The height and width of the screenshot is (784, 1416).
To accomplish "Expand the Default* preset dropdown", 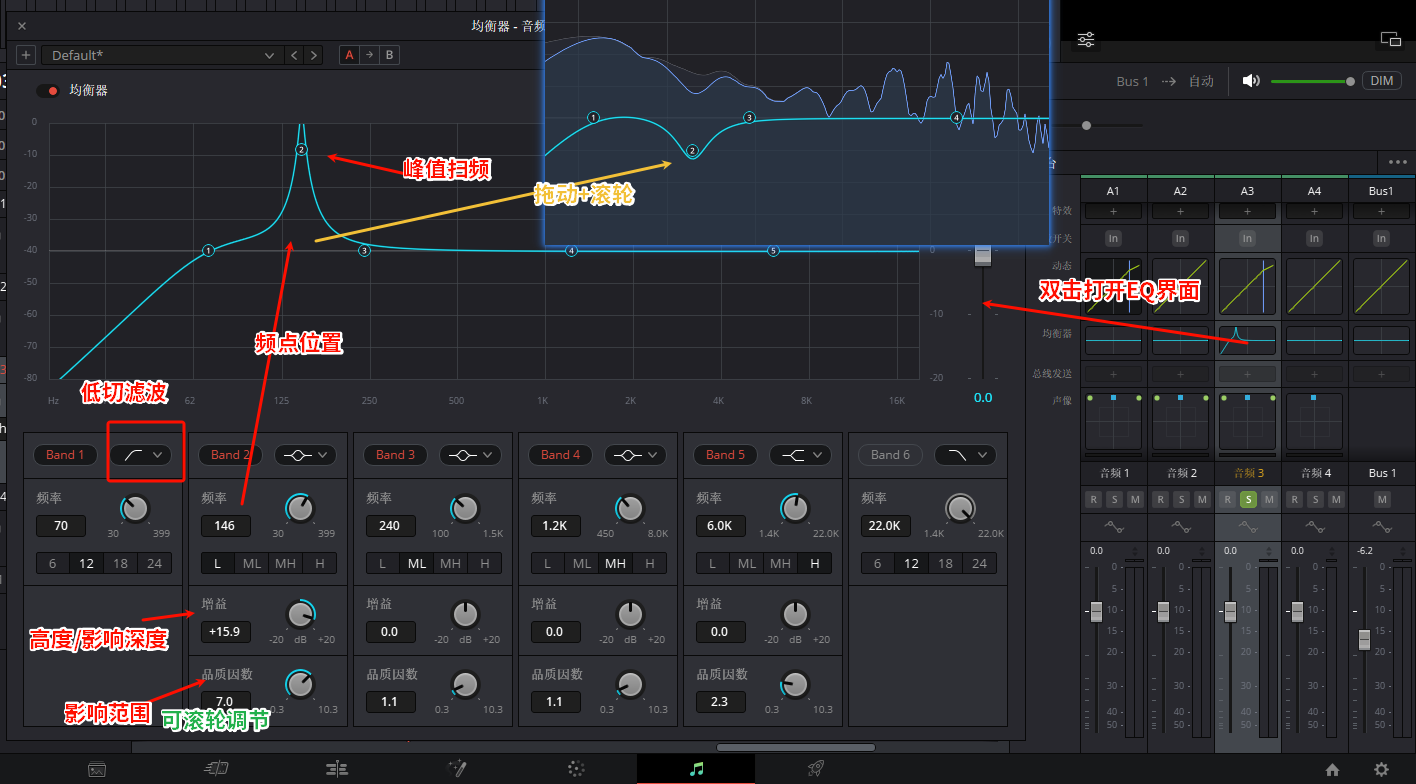I will tap(162, 55).
